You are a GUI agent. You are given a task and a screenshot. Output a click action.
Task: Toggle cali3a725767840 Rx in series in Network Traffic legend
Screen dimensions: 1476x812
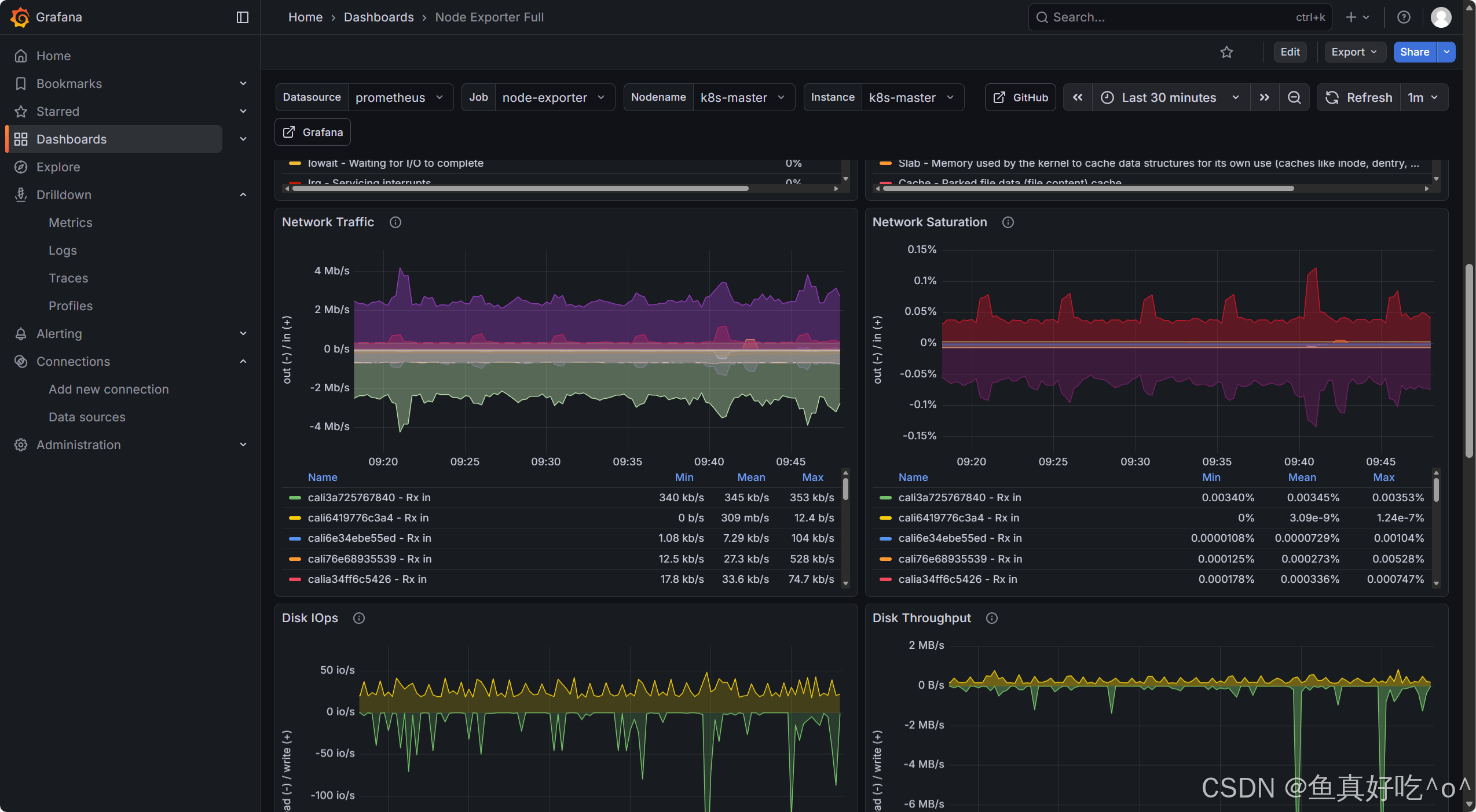(369, 498)
